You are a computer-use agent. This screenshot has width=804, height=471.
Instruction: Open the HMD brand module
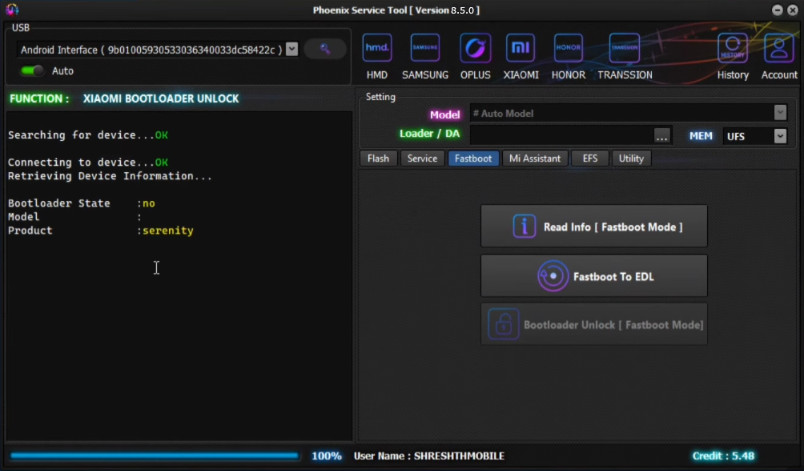coord(377,56)
